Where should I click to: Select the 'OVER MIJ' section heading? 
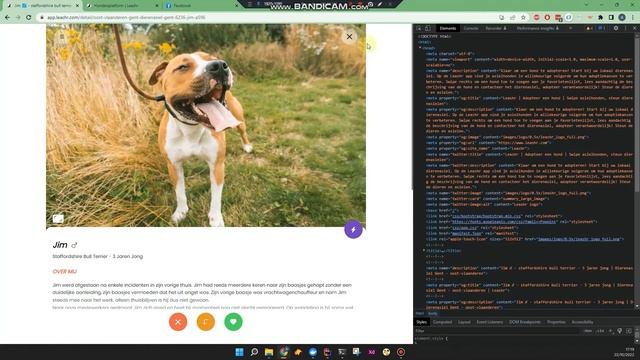point(64,271)
